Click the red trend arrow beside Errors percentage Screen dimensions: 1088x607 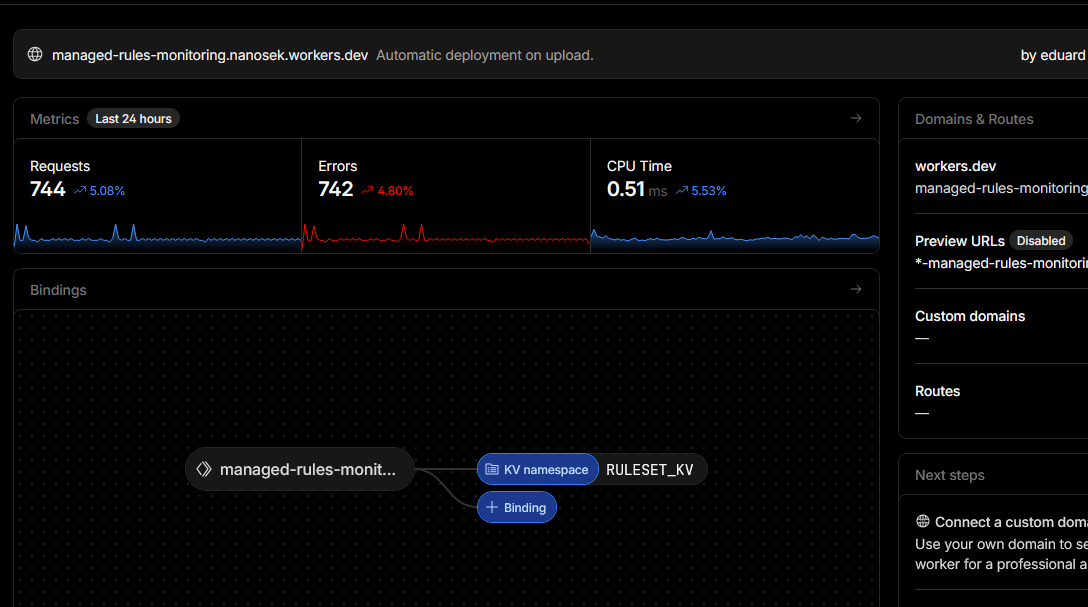point(367,190)
